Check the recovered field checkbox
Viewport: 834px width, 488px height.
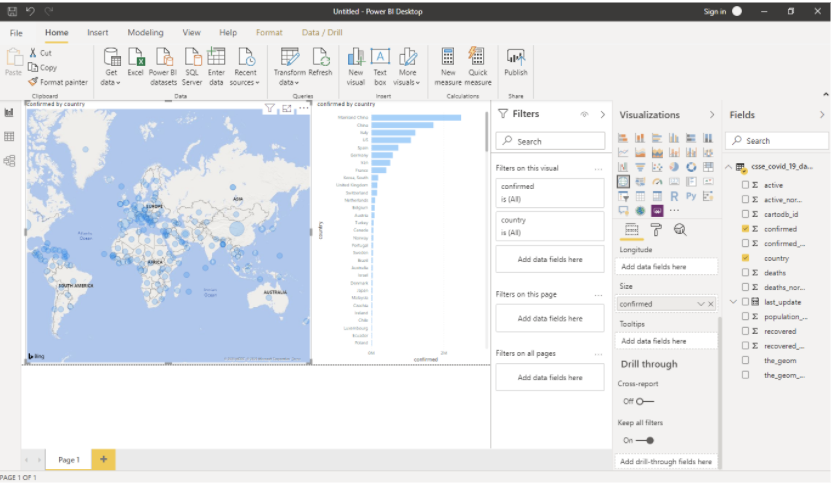point(745,331)
